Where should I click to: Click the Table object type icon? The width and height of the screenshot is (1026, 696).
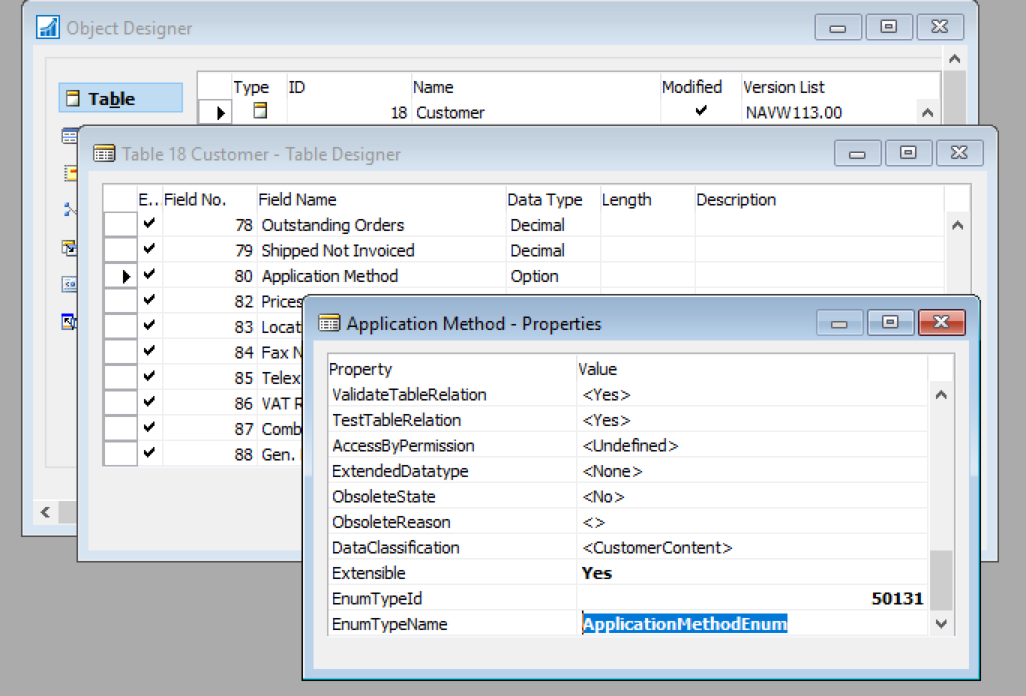pos(72,98)
